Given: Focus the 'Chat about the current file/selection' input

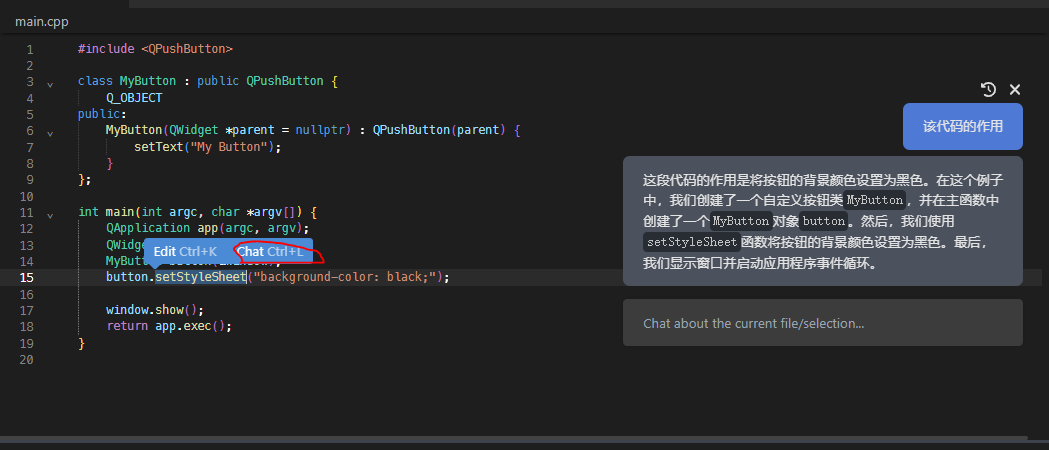Looking at the screenshot, I should [822, 323].
